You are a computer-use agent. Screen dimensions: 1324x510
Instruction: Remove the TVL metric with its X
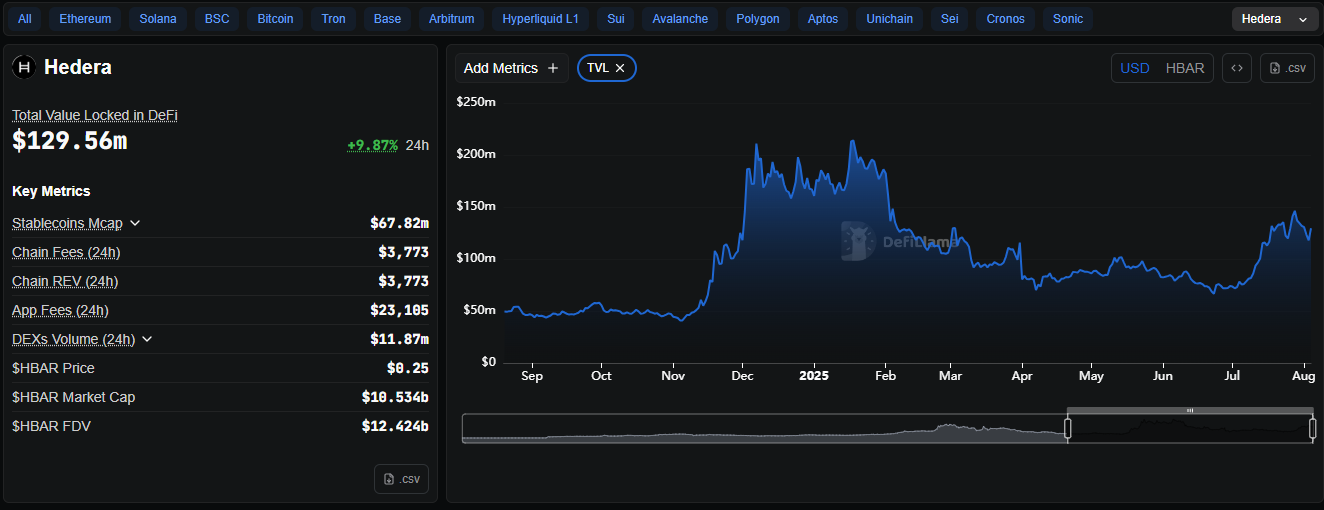click(620, 68)
